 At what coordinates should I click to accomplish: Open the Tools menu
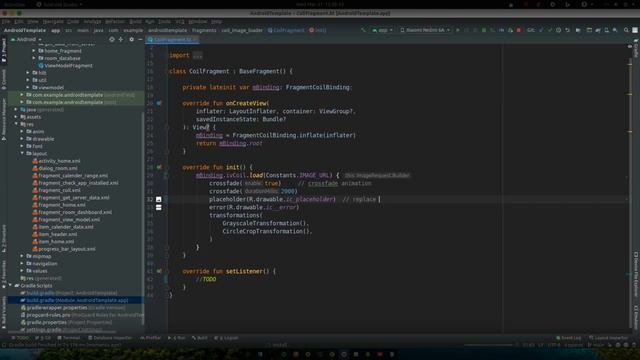164,21
